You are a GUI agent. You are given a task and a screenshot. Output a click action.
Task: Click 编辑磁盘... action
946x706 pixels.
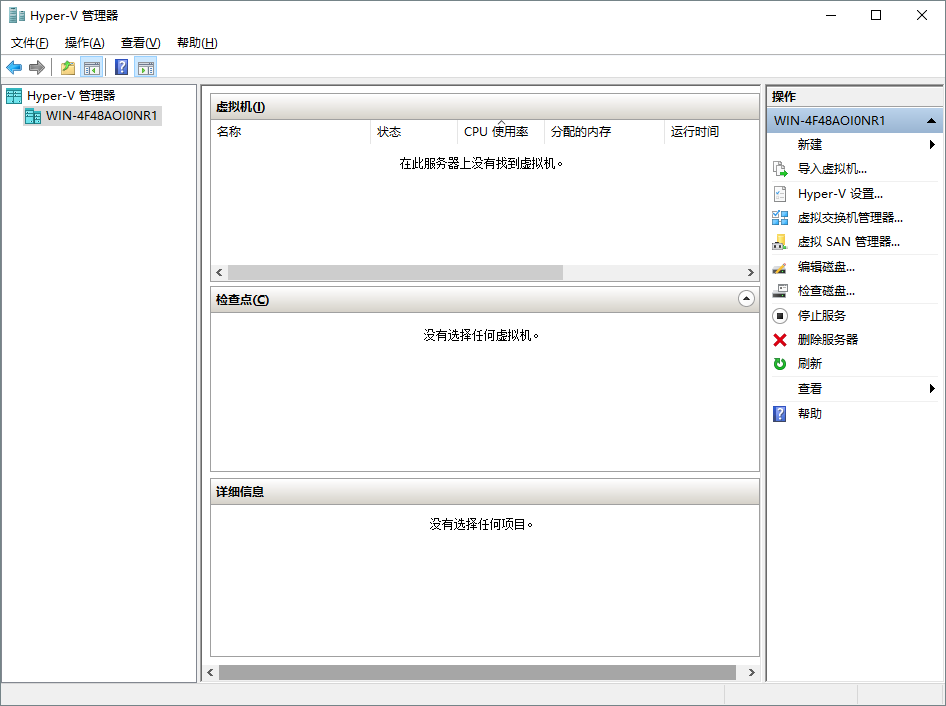click(826, 267)
